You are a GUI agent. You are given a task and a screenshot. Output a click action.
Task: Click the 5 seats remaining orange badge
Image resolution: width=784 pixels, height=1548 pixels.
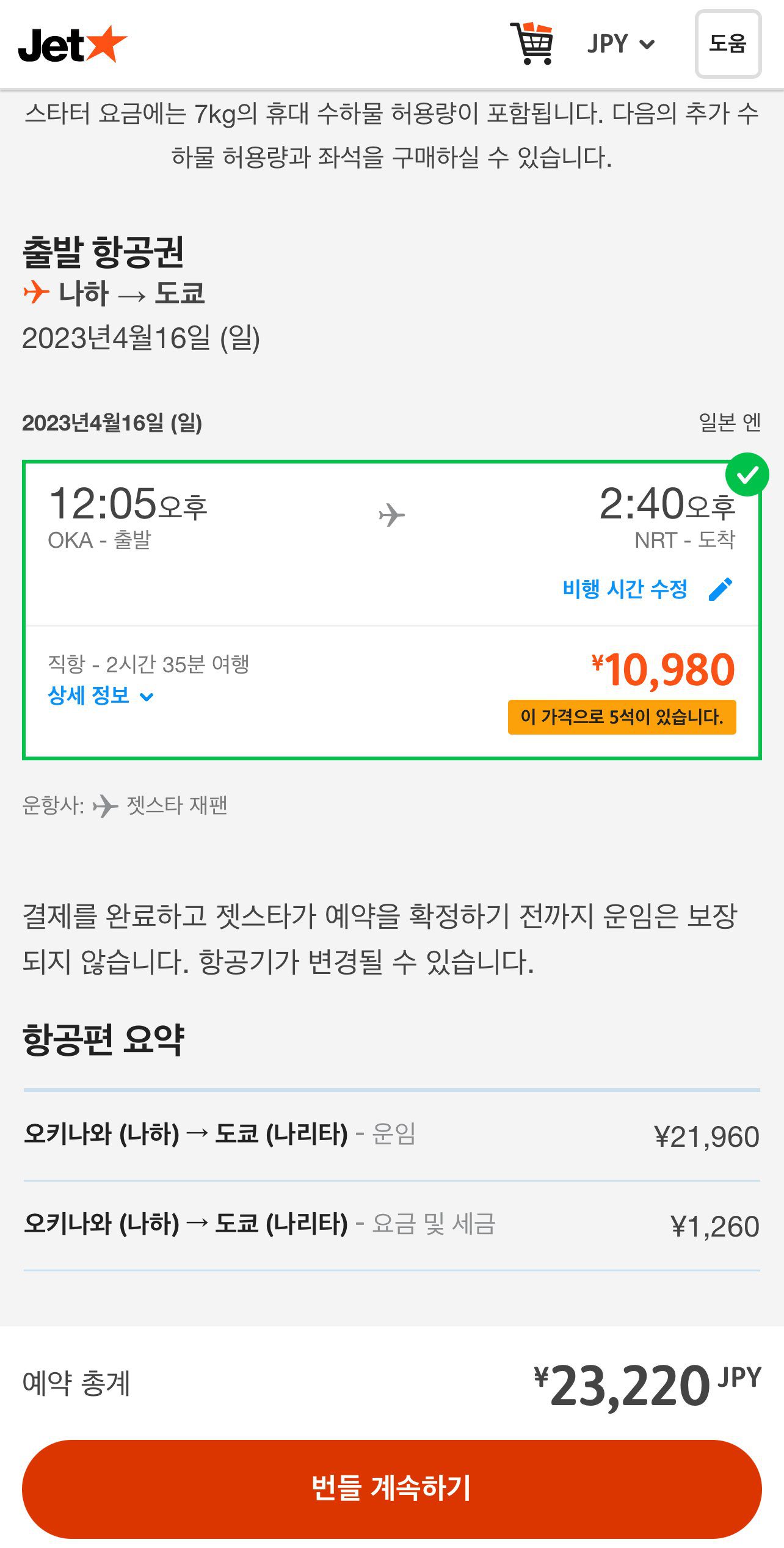click(x=622, y=717)
